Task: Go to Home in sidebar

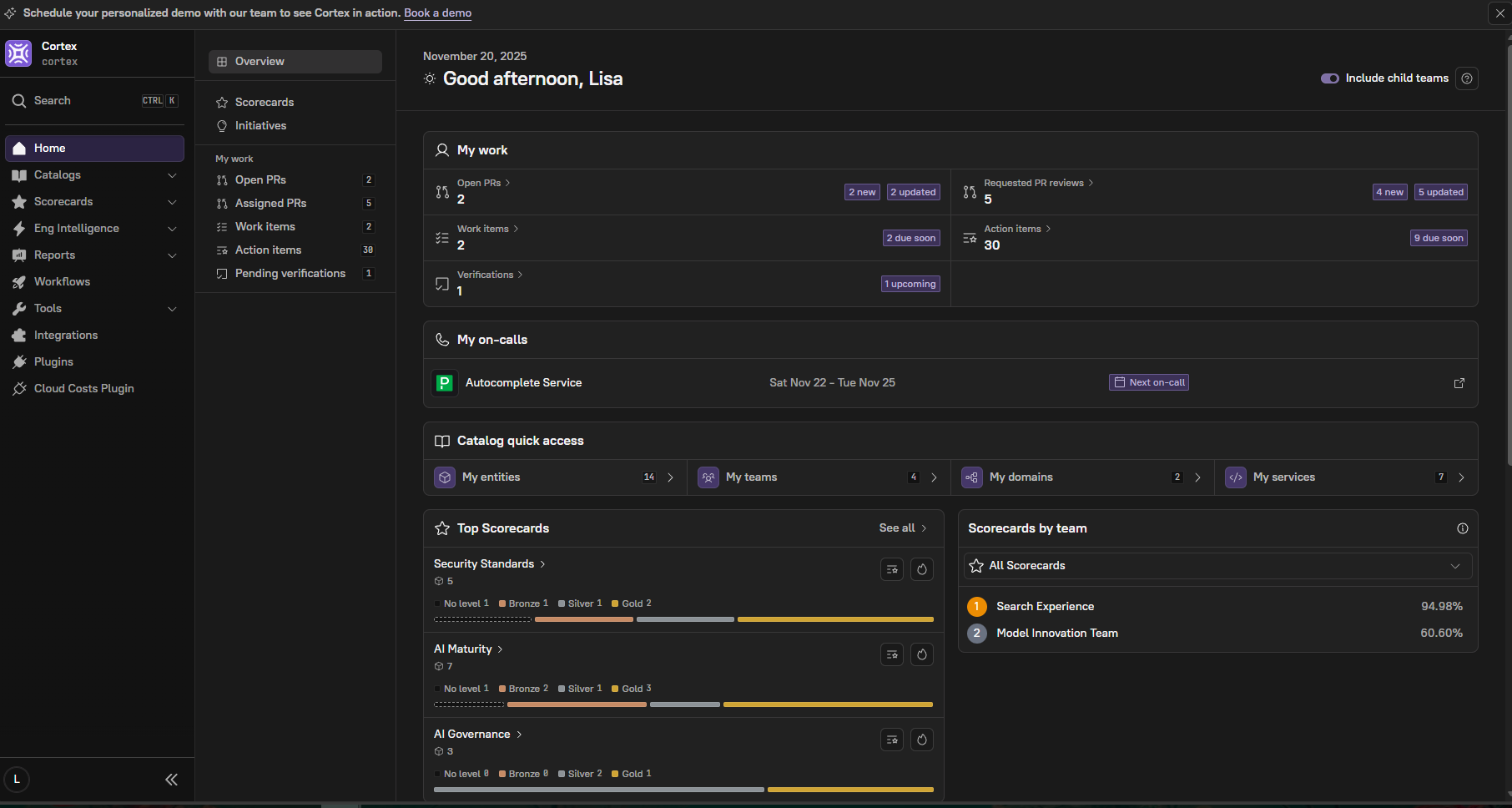Action: (94, 149)
